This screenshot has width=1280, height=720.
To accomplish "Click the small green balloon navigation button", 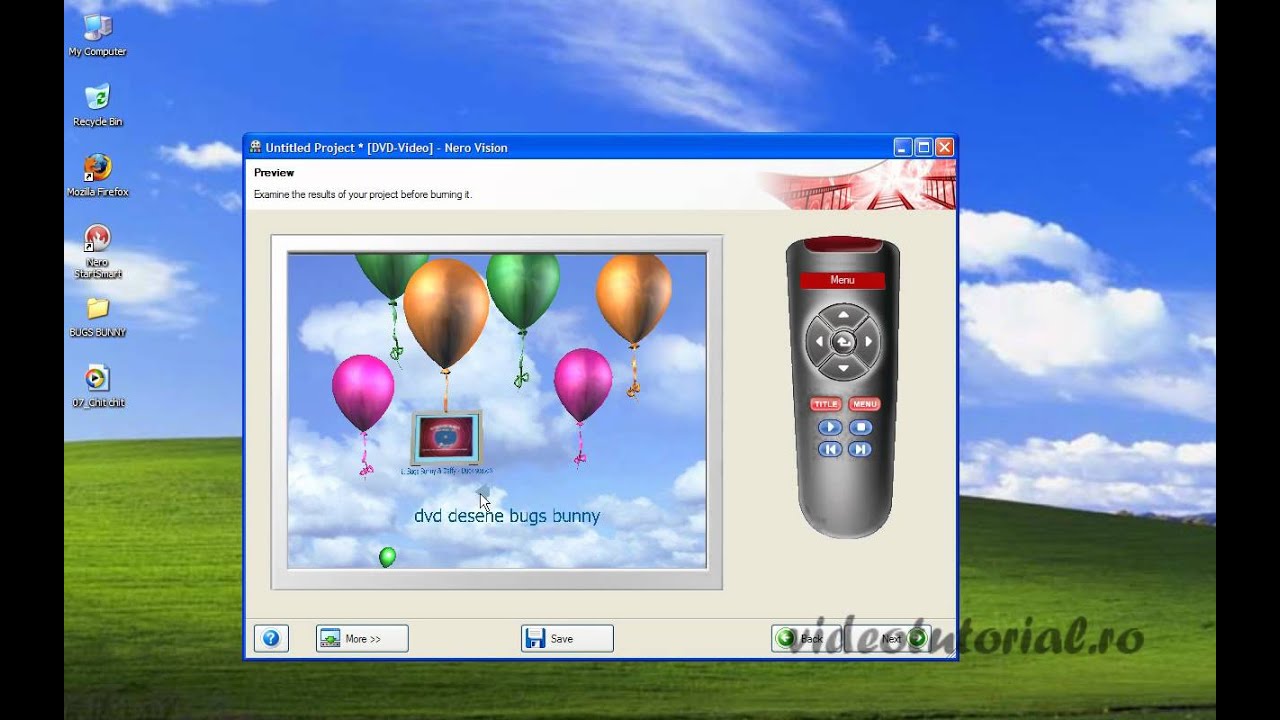I will pyautogui.click(x=388, y=557).
